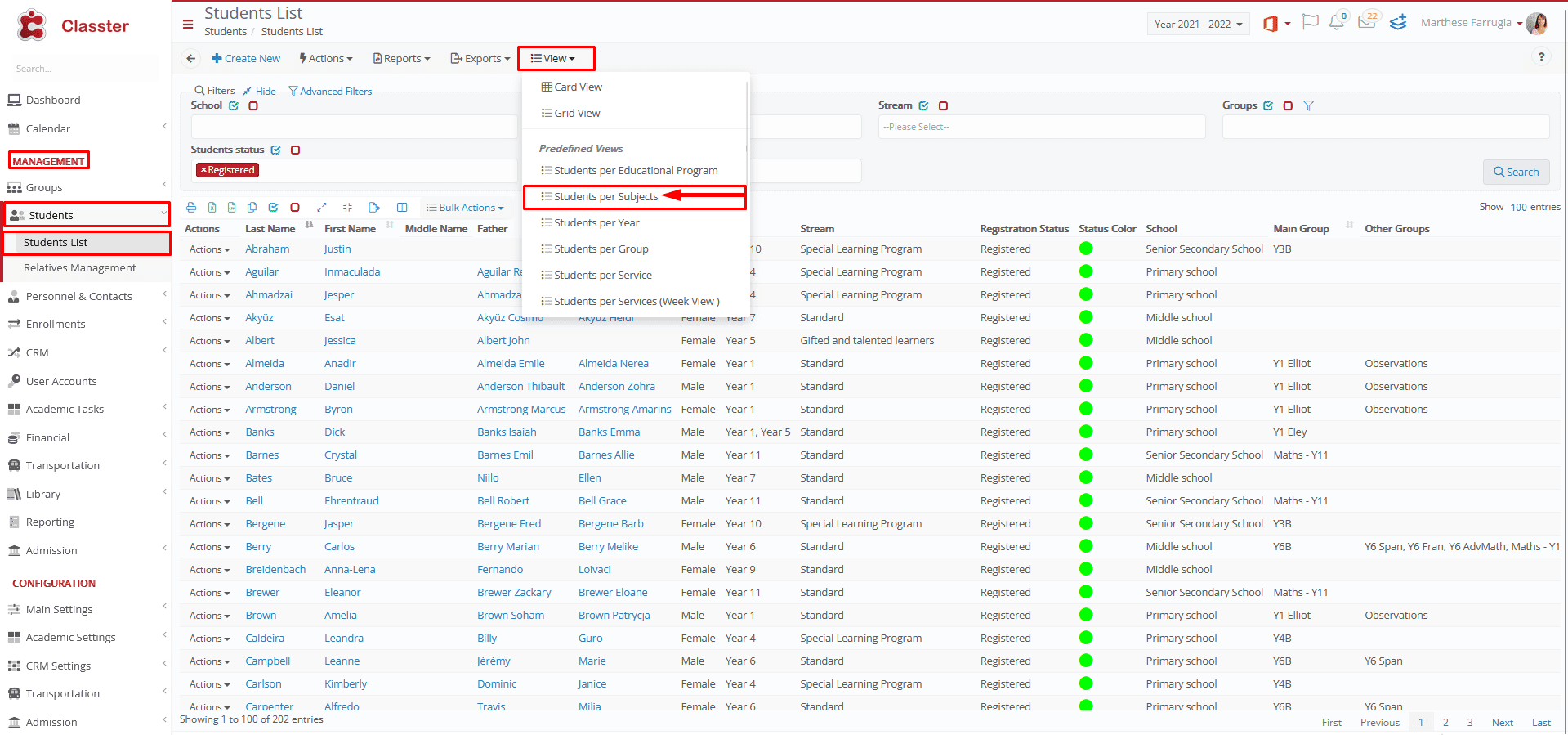Choose Students per Year view
1568x735 pixels.
(590, 223)
